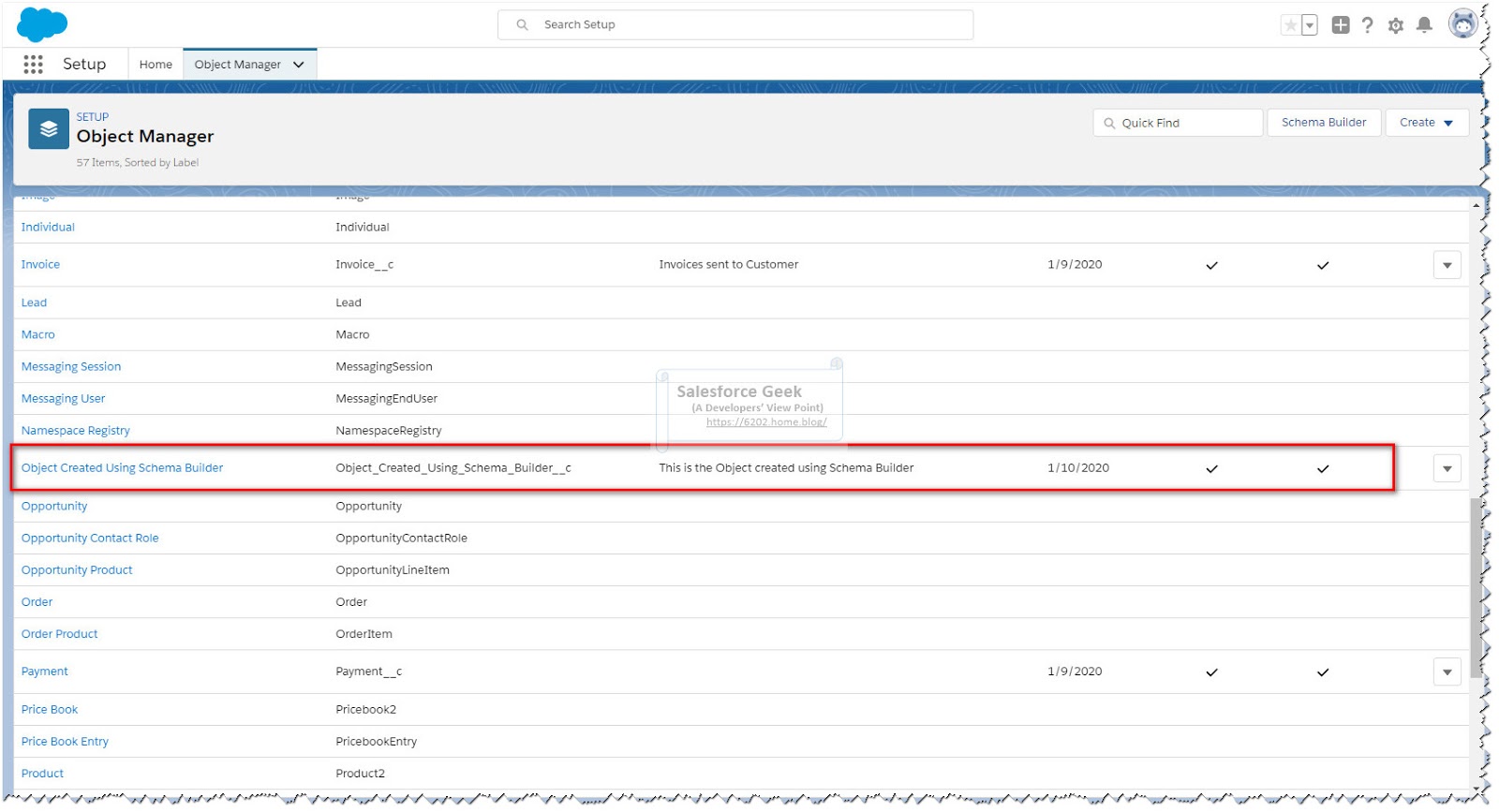The width and height of the screenshot is (1499, 812).
Task: Click Object_Created_Using_Schema_Builder__c API name
Action: coord(453,468)
